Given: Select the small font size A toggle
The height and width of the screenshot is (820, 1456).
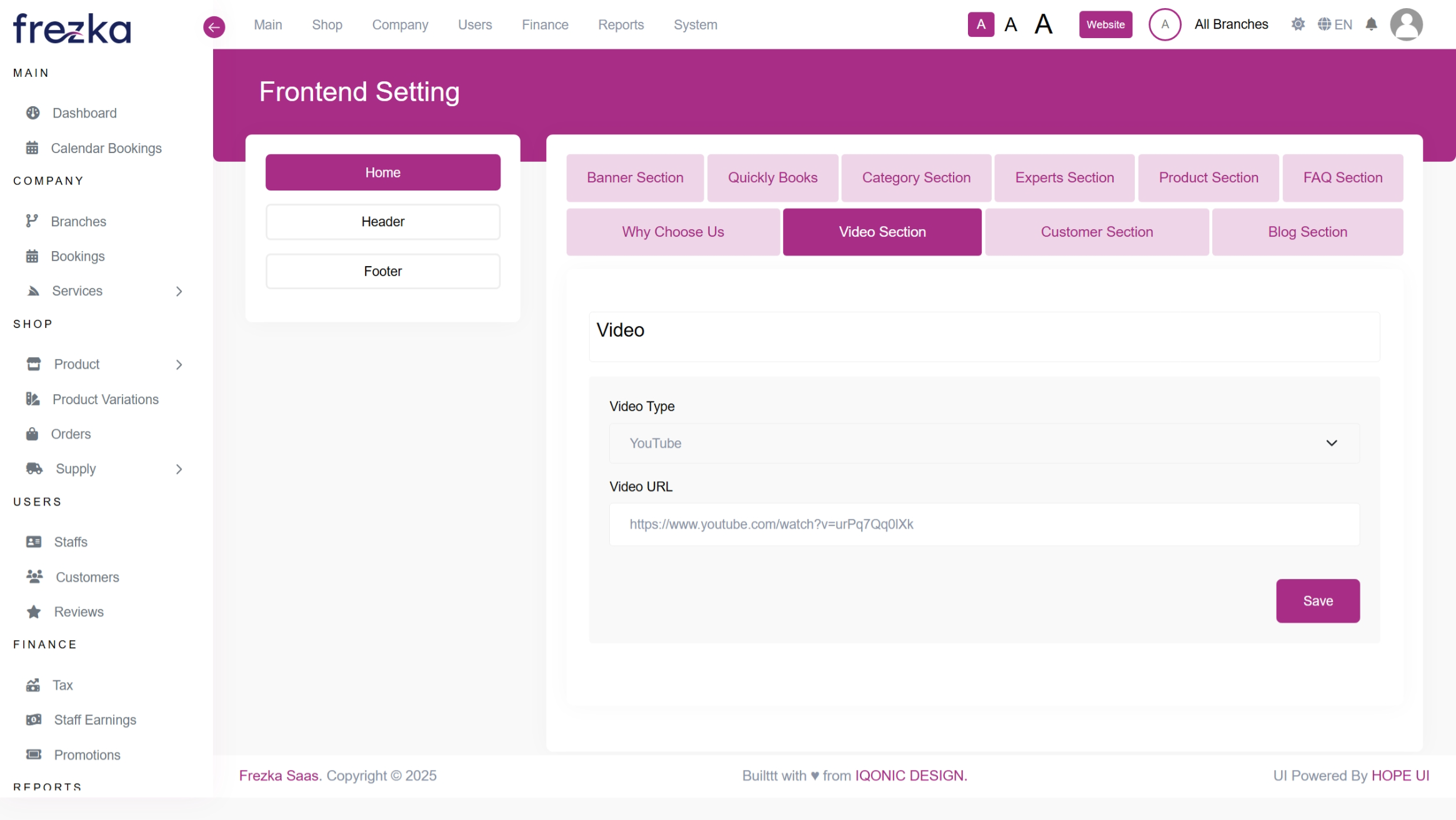Looking at the screenshot, I should coord(980,24).
